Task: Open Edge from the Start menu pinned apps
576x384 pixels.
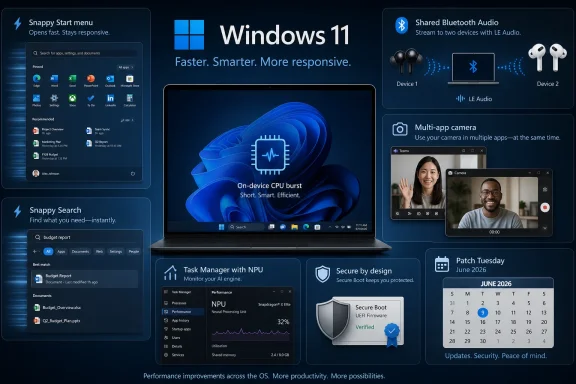Action: [36, 79]
